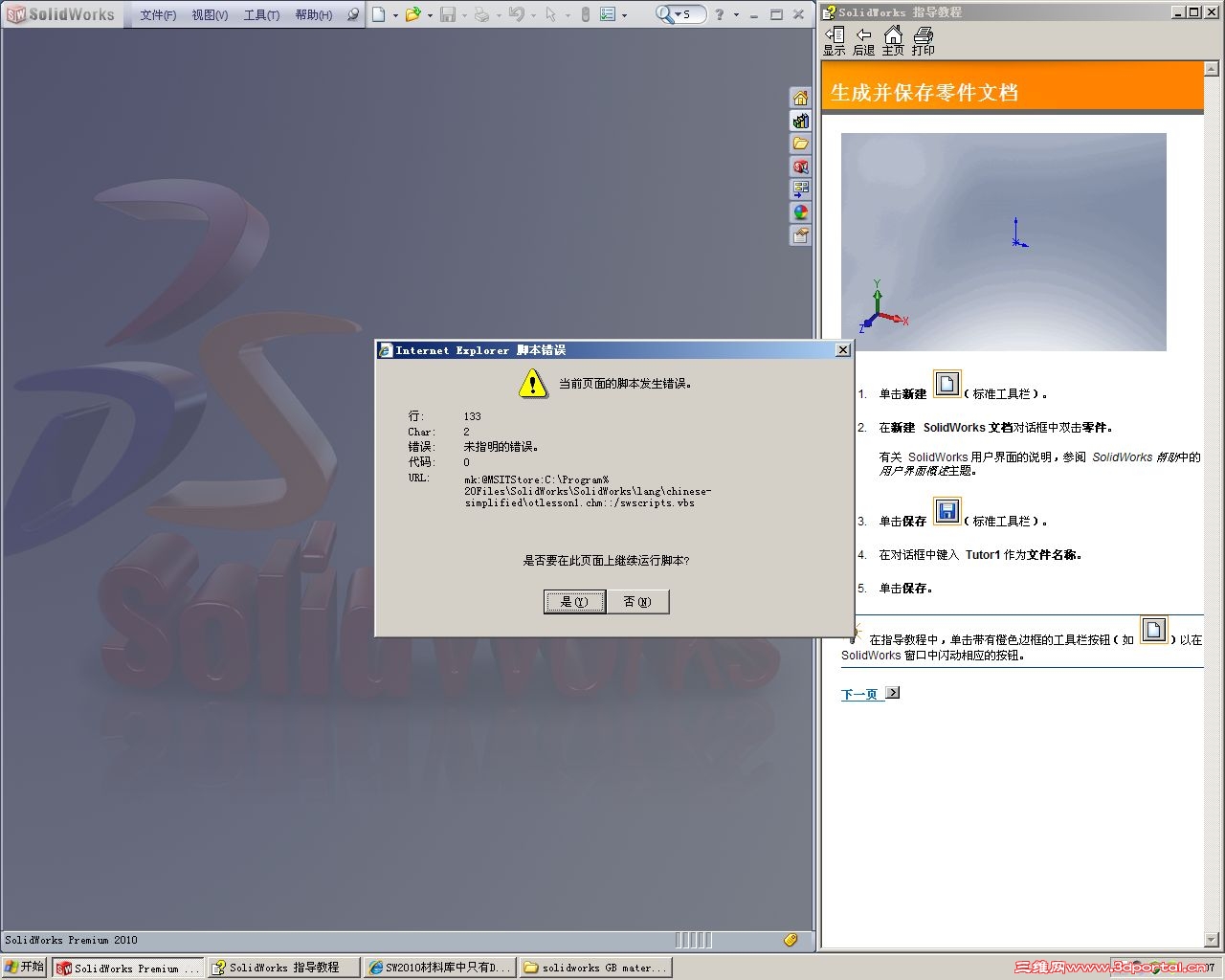The width and height of the screenshot is (1225, 980).
Task: Expand the Select tool dropdown arrow
Action: (x=568, y=15)
